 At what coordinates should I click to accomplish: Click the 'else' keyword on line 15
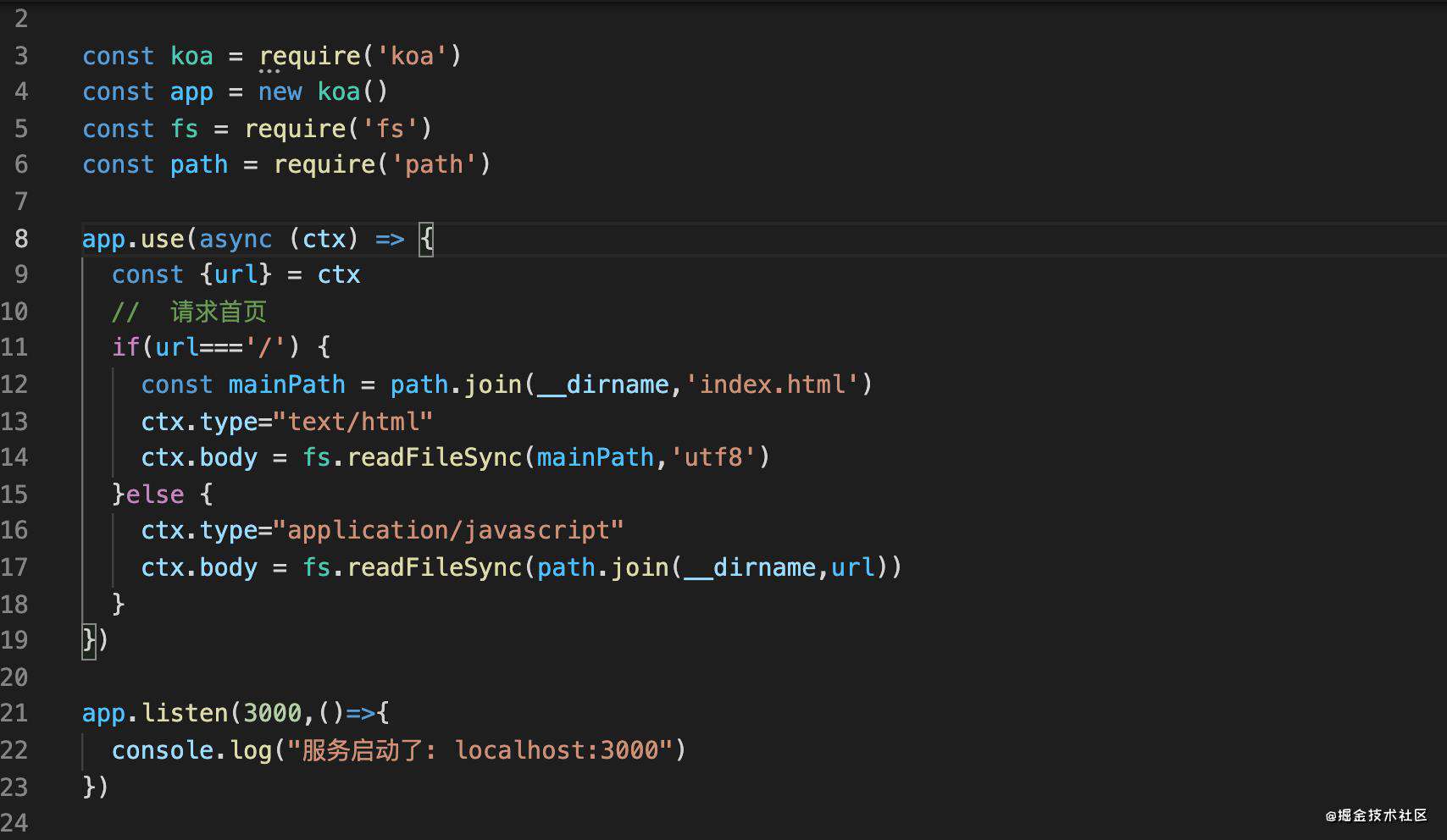point(155,494)
